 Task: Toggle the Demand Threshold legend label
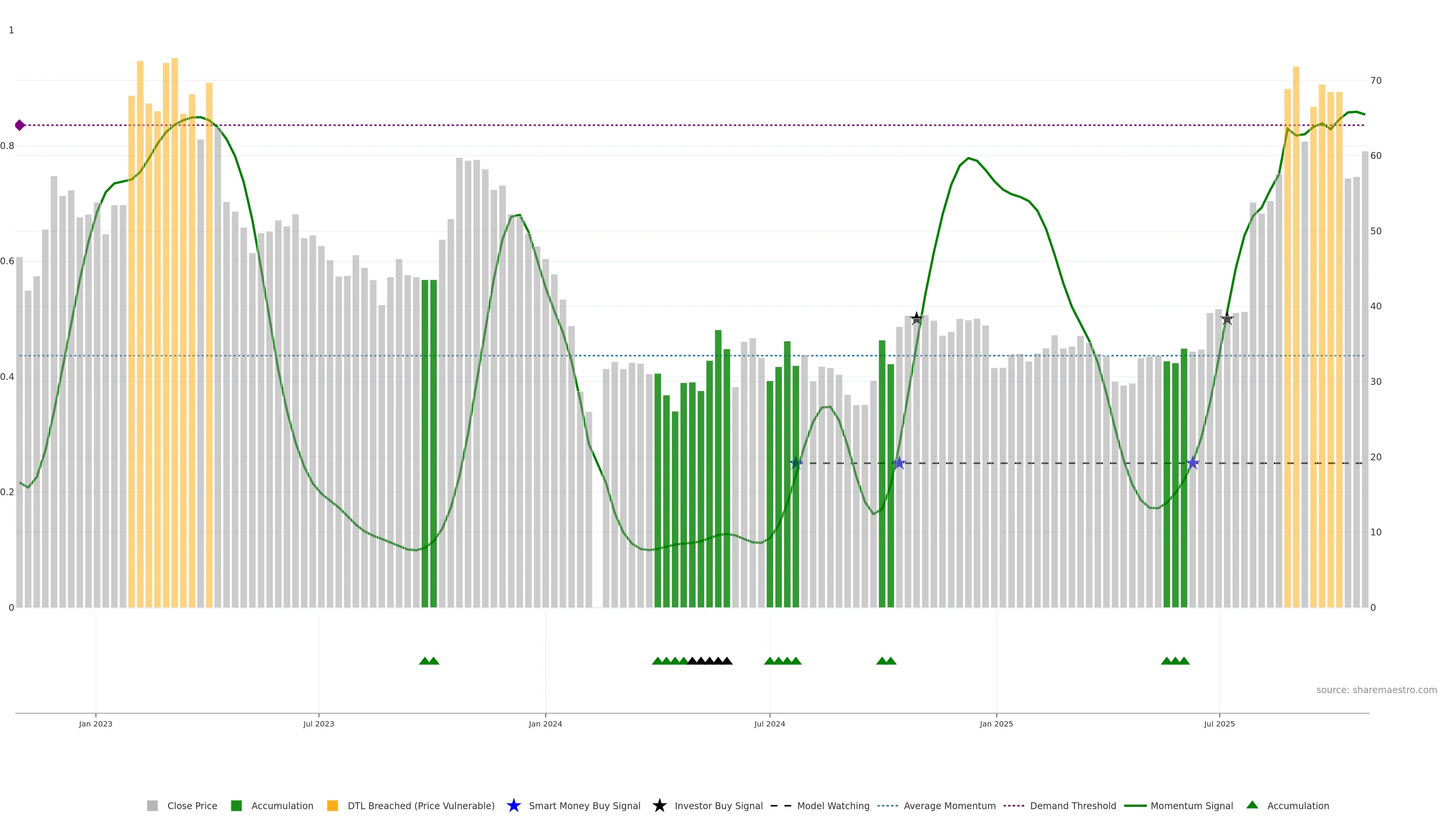[1073, 805]
